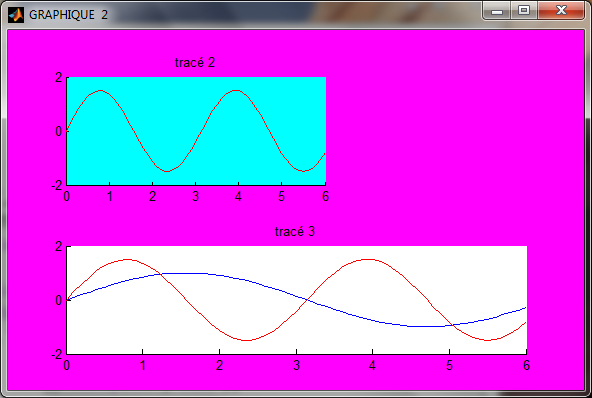
Task: Click y-axis label -2 of tracé 3 axes
Action: (x=57, y=354)
